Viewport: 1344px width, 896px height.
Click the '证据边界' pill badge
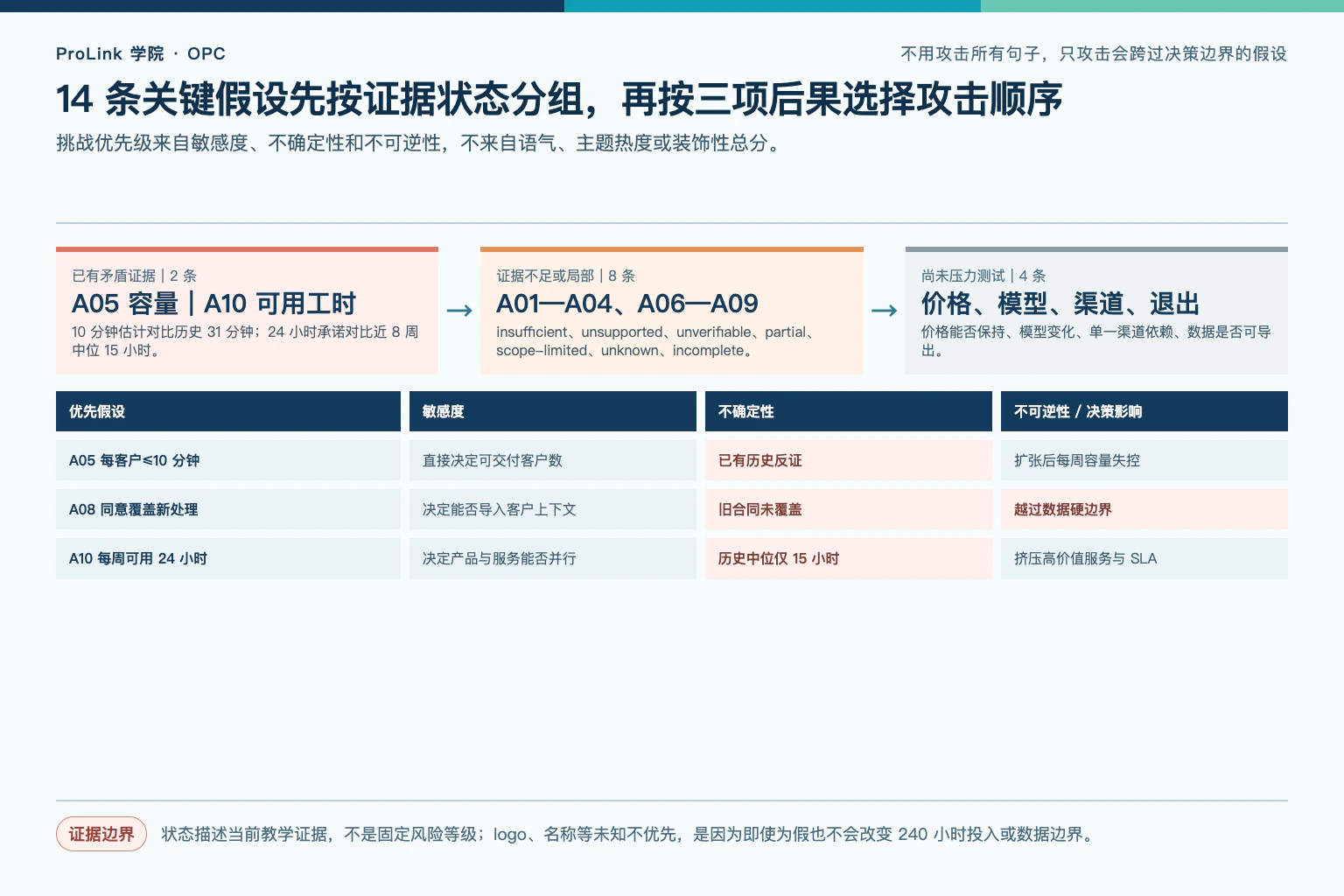pos(101,834)
